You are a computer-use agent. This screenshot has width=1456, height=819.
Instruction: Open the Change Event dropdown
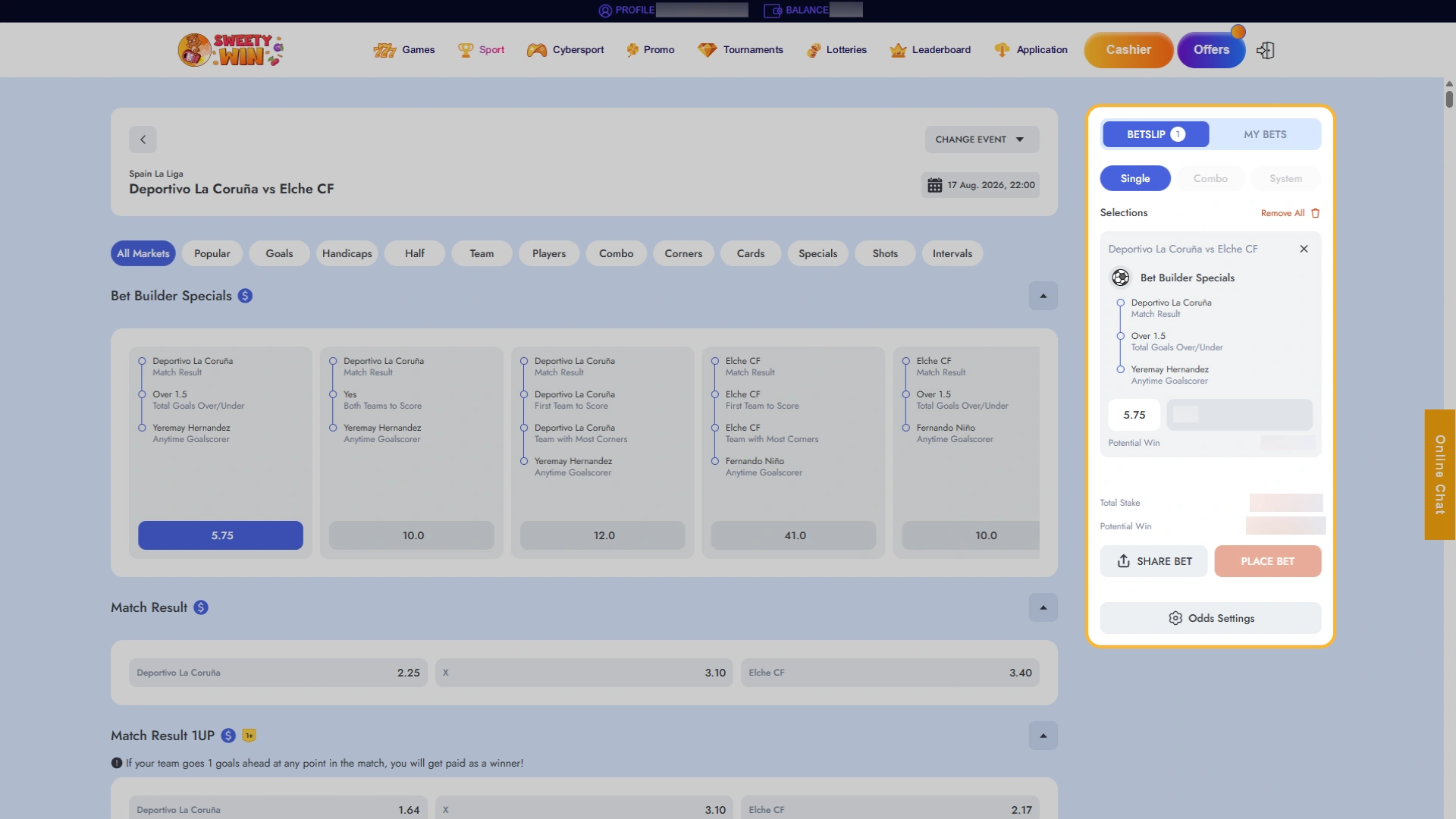point(981,140)
